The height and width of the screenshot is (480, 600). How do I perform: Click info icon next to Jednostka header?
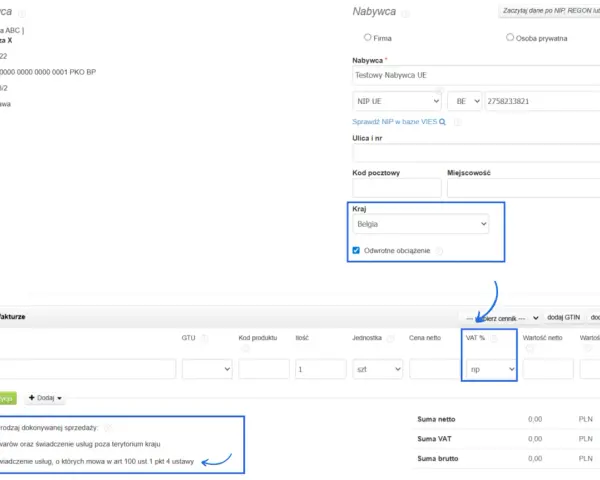click(x=390, y=338)
